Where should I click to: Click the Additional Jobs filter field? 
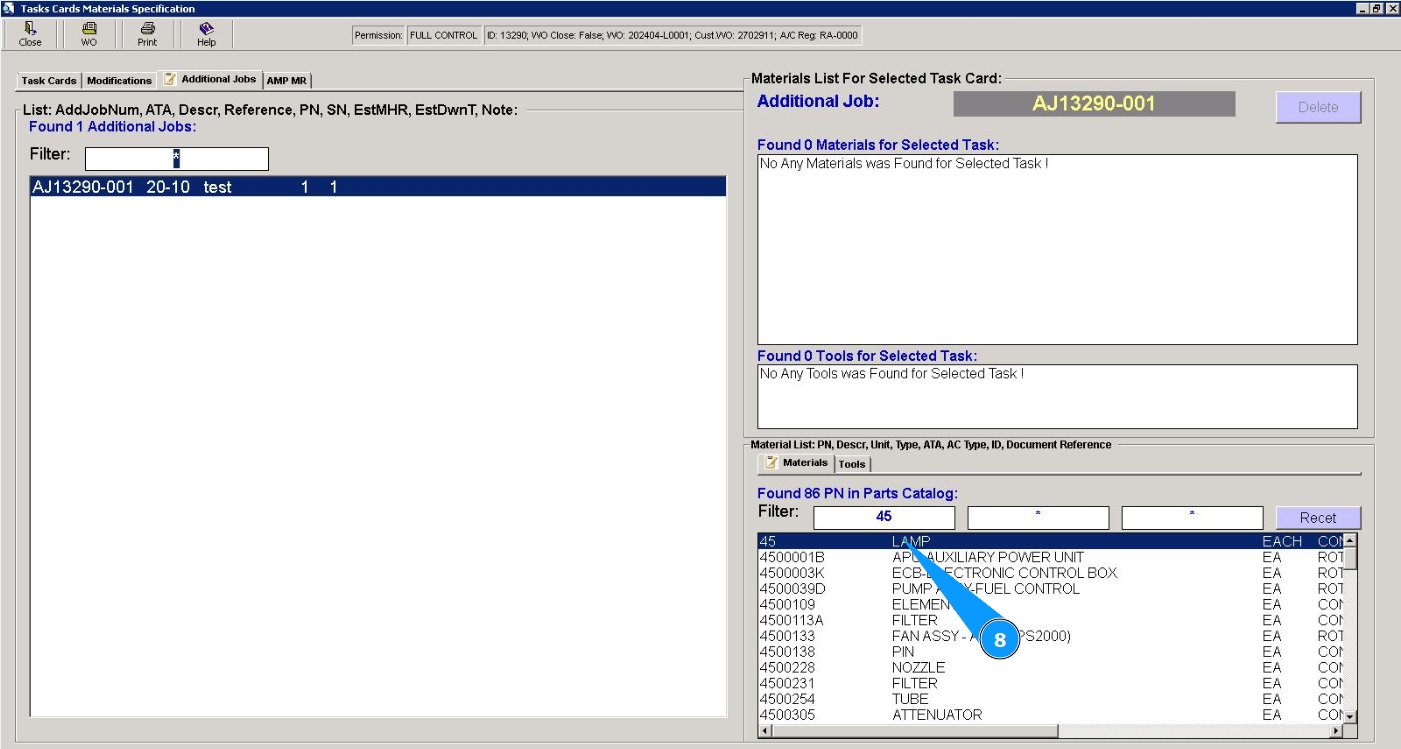click(x=177, y=158)
